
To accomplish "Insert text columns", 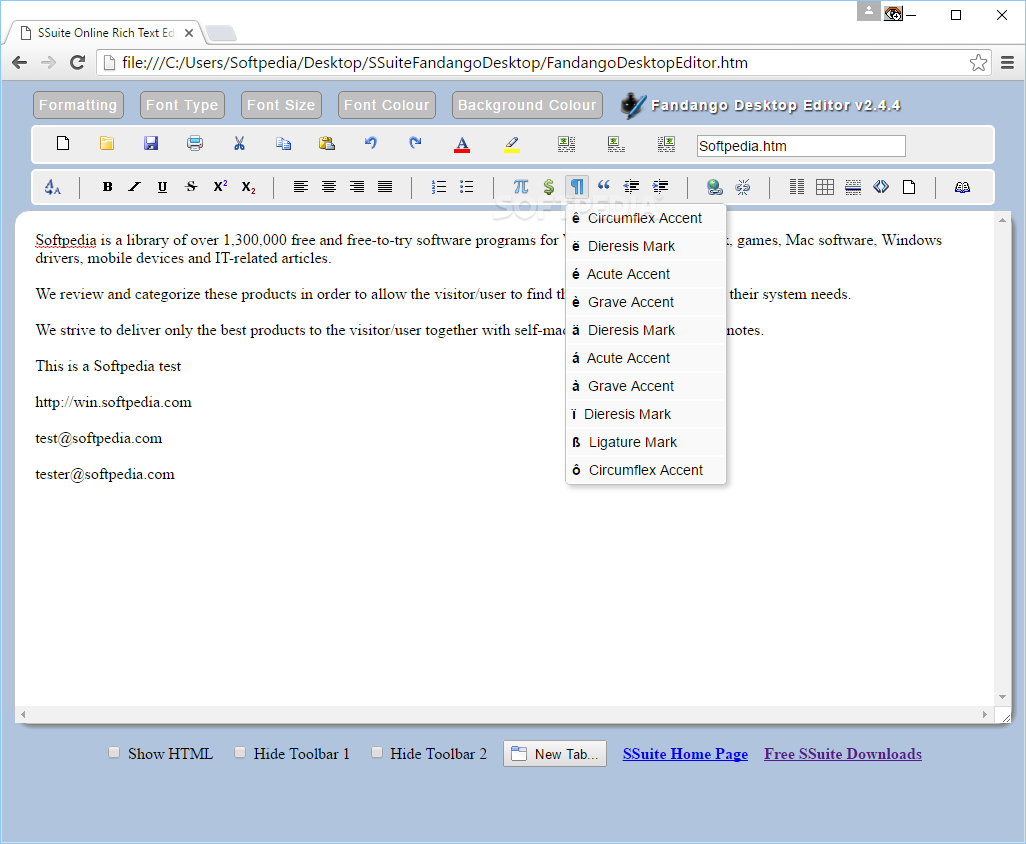I will (x=796, y=187).
